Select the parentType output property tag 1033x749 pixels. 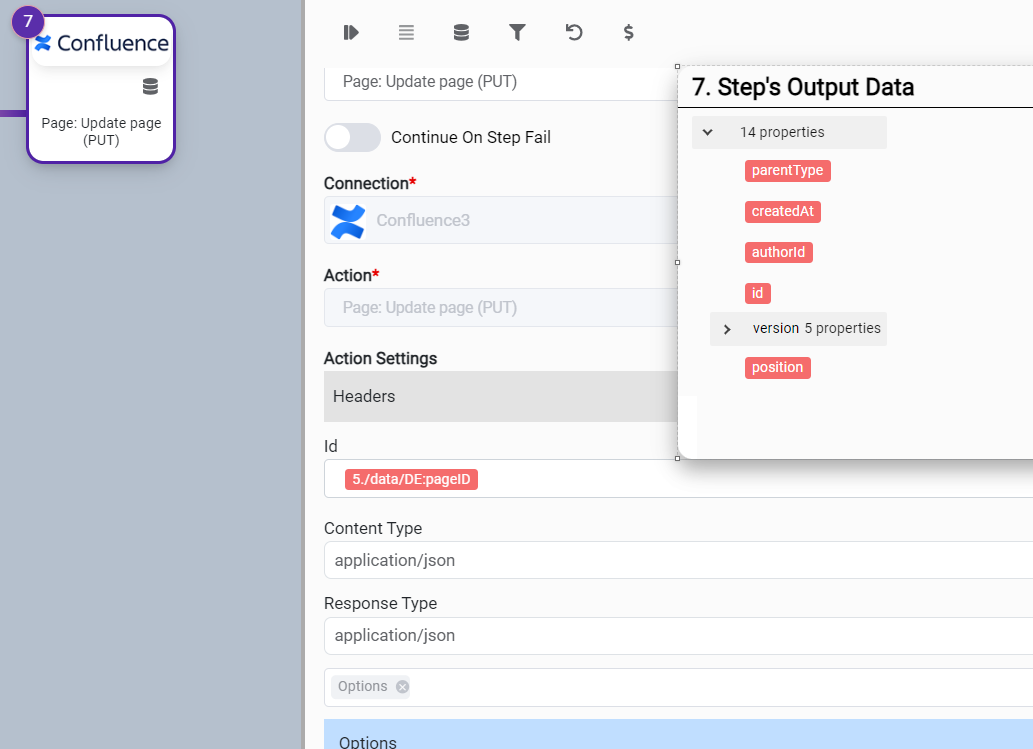coord(787,171)
